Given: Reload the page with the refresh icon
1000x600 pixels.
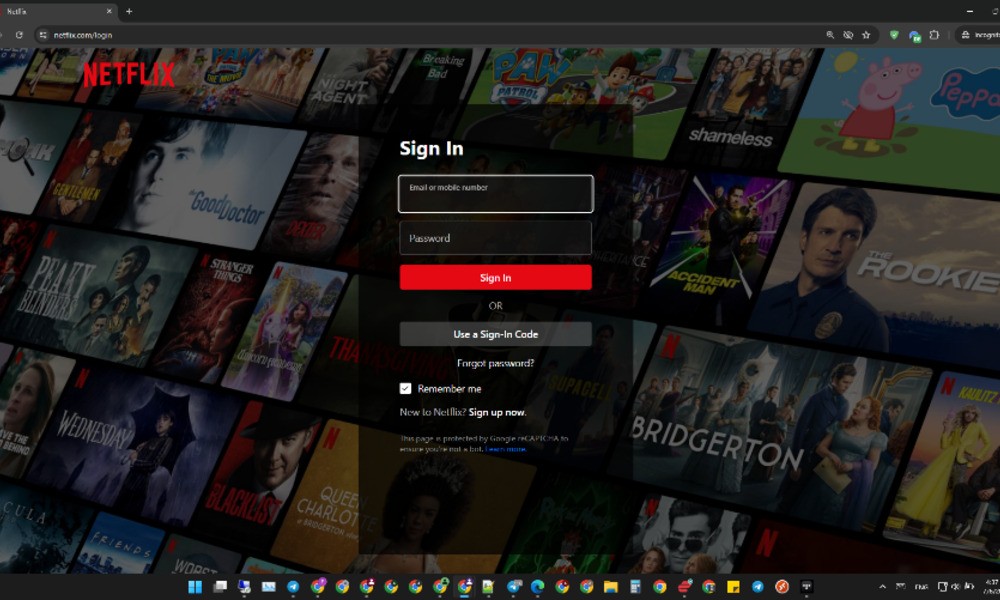Looking at the screenshot, I should (x=19, y=35).
